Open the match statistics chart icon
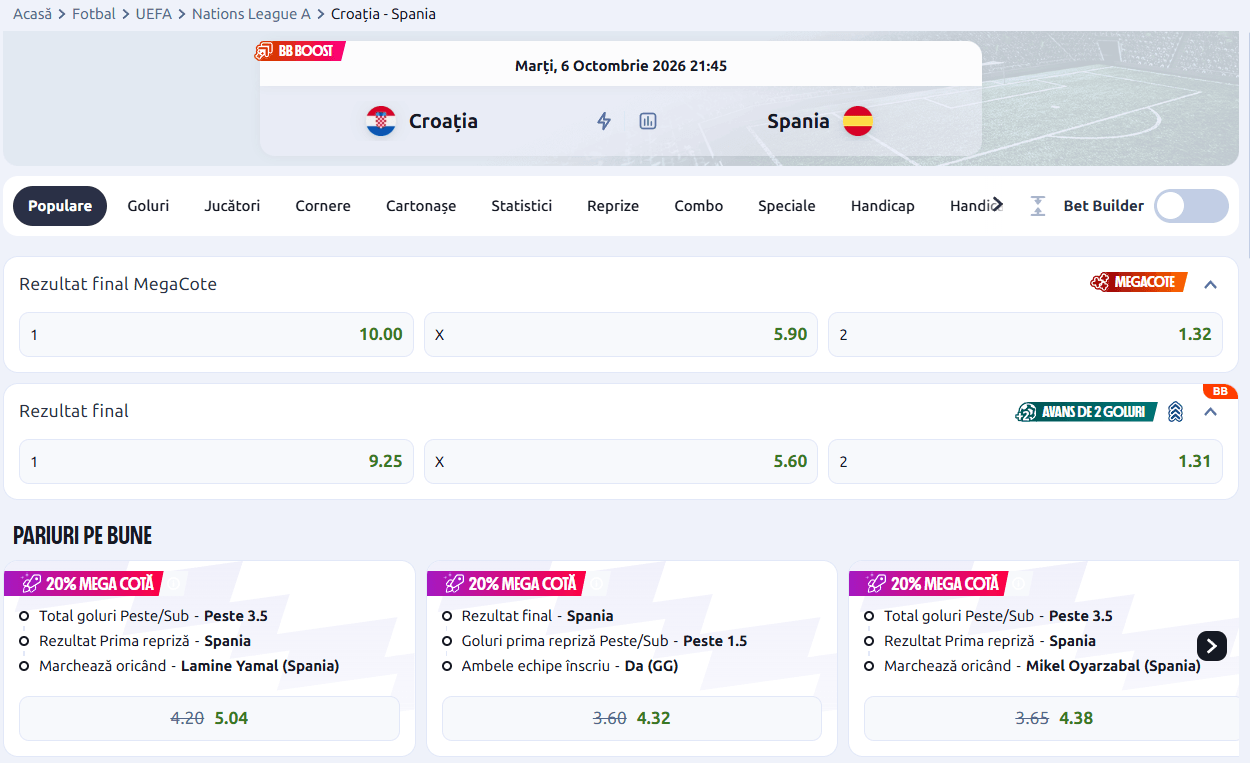 point(648,121)
